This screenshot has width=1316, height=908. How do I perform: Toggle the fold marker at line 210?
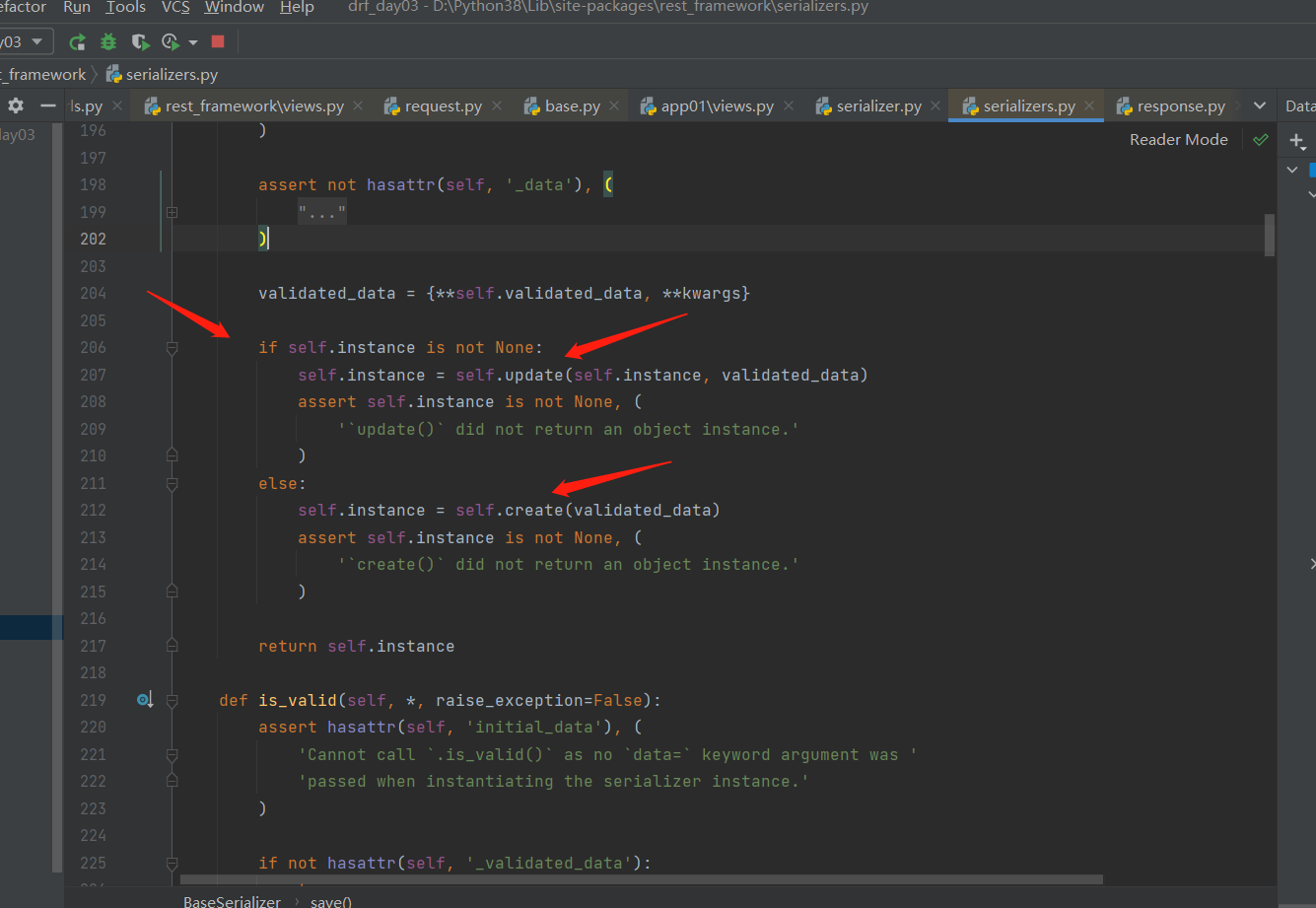pyautogui.click(x=173, y=455)
